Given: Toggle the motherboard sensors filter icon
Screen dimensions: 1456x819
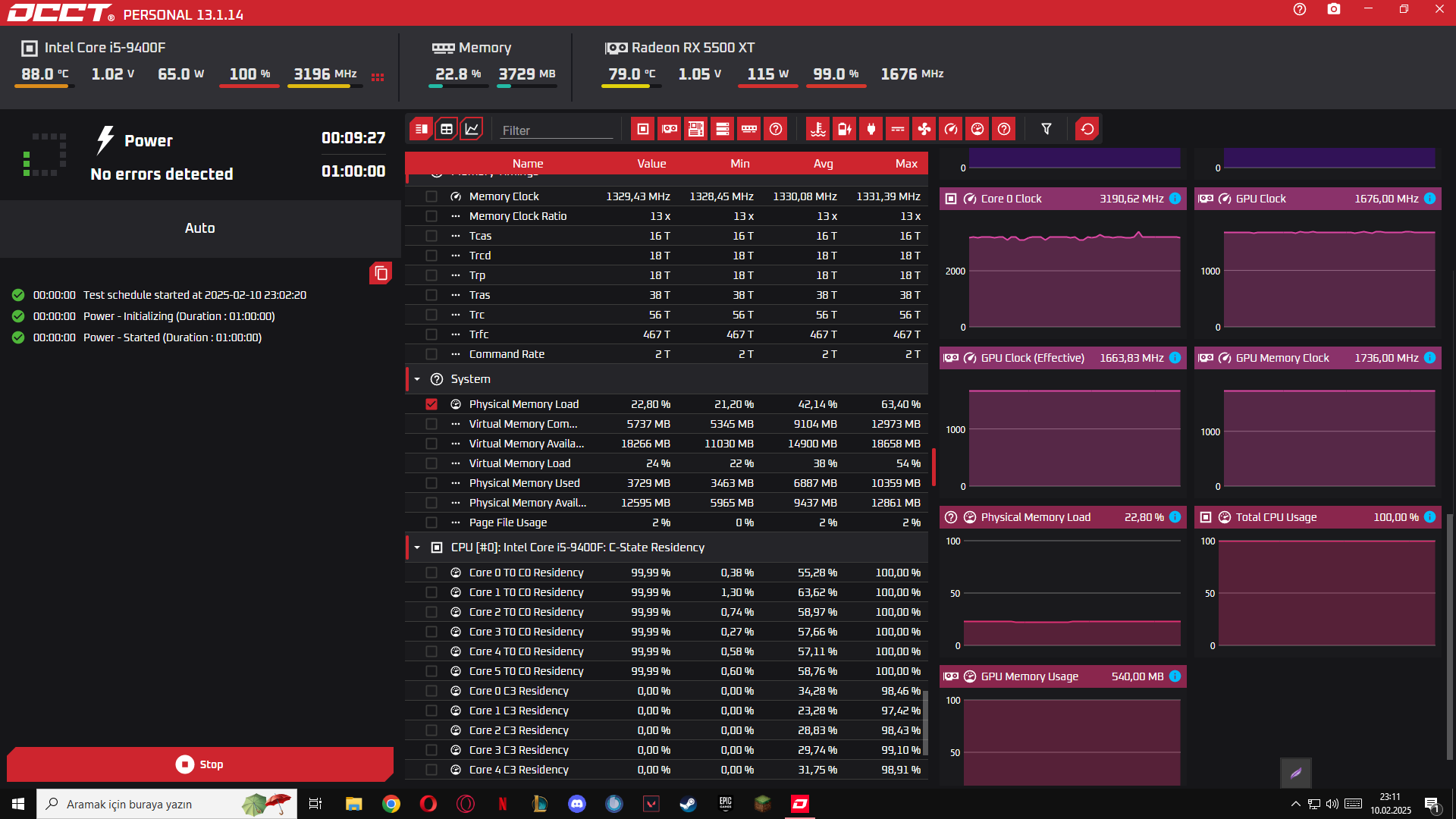Looking at the screenshot, I should 695,129.
